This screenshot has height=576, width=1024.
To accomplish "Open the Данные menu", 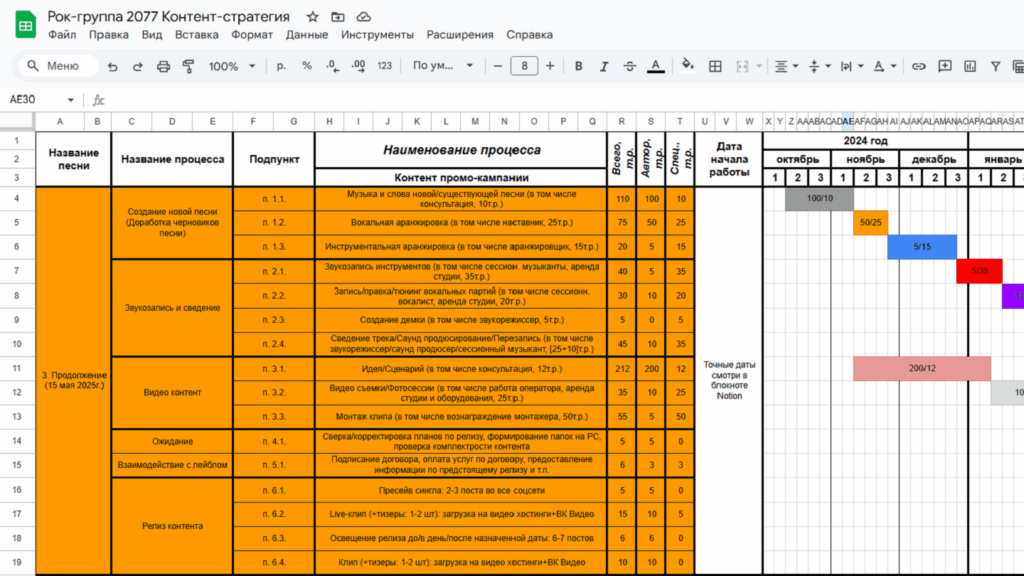I will (x=306, y=35).
